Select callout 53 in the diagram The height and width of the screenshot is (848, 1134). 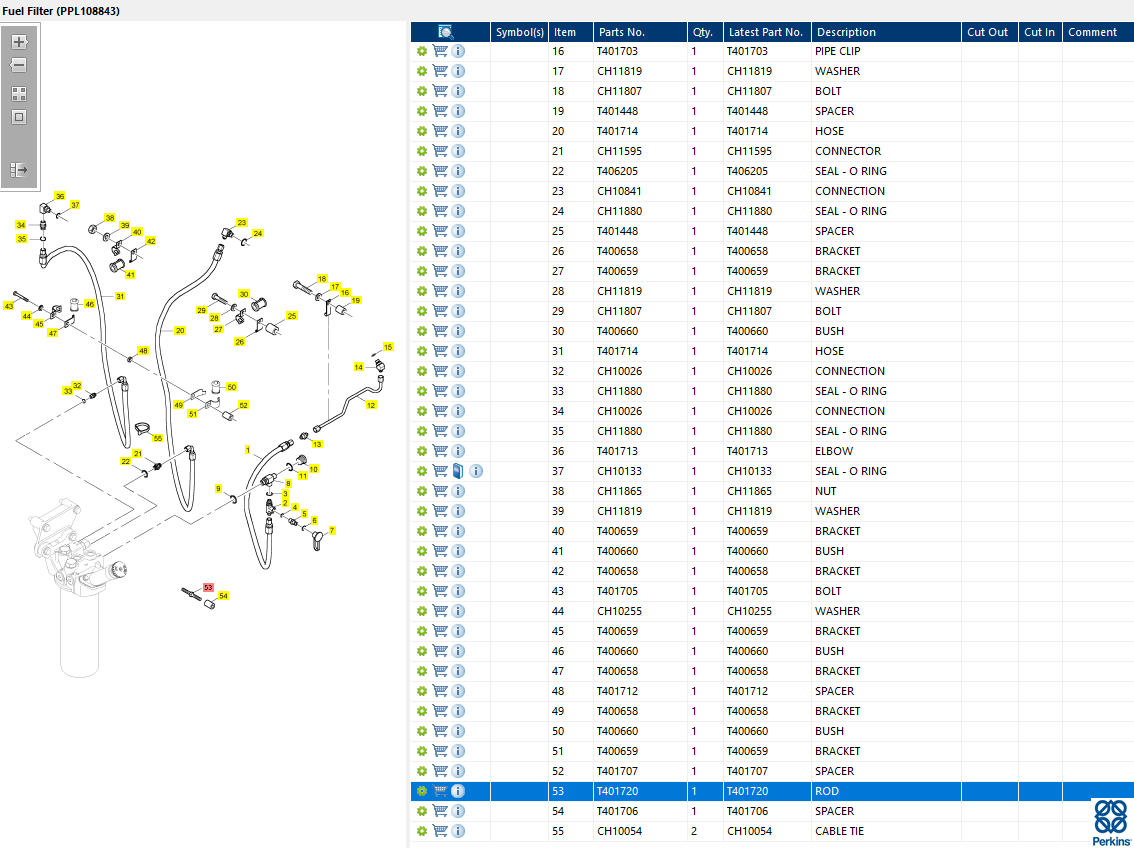tap(208, 588)
